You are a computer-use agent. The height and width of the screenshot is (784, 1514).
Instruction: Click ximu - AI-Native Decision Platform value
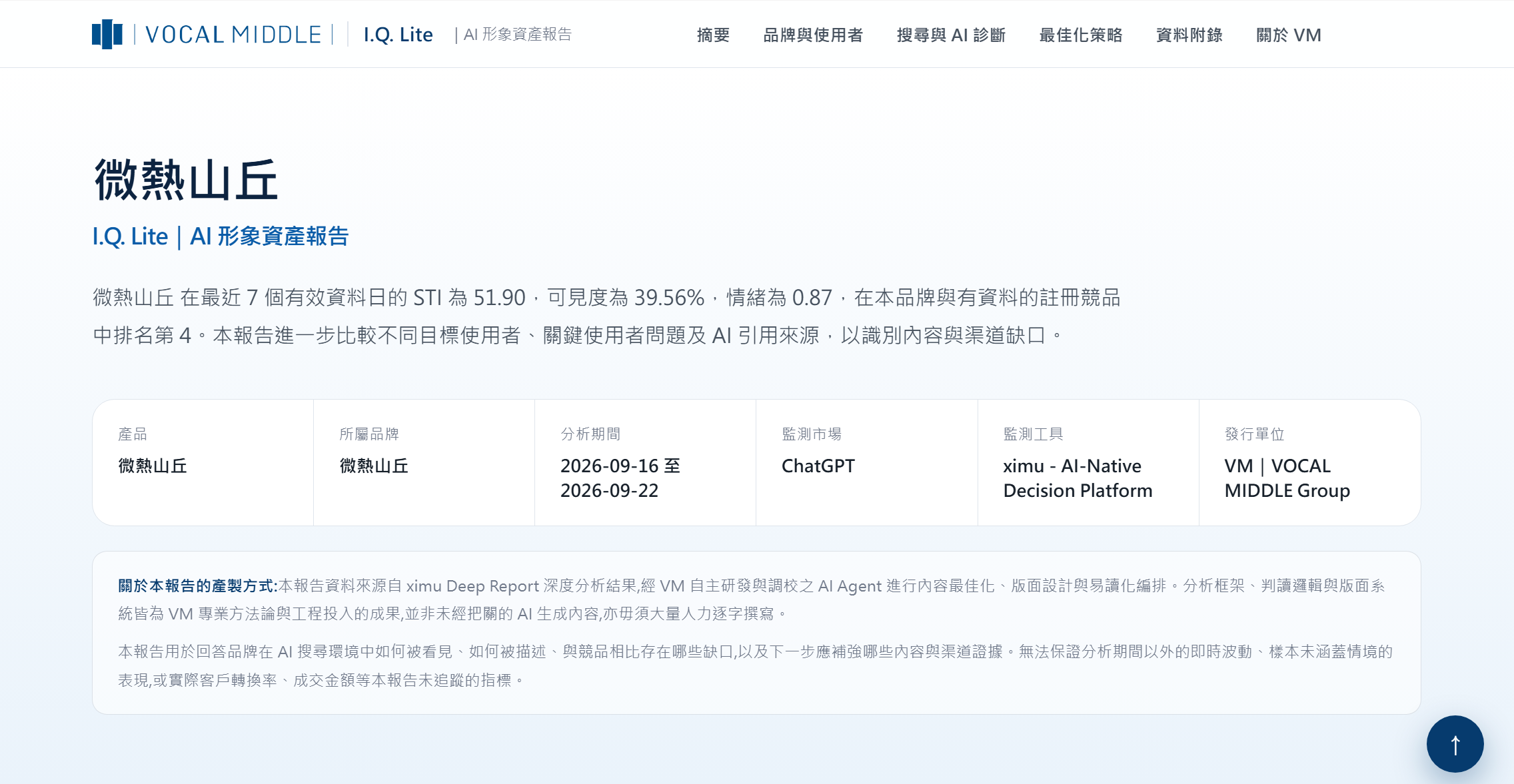1078,478
